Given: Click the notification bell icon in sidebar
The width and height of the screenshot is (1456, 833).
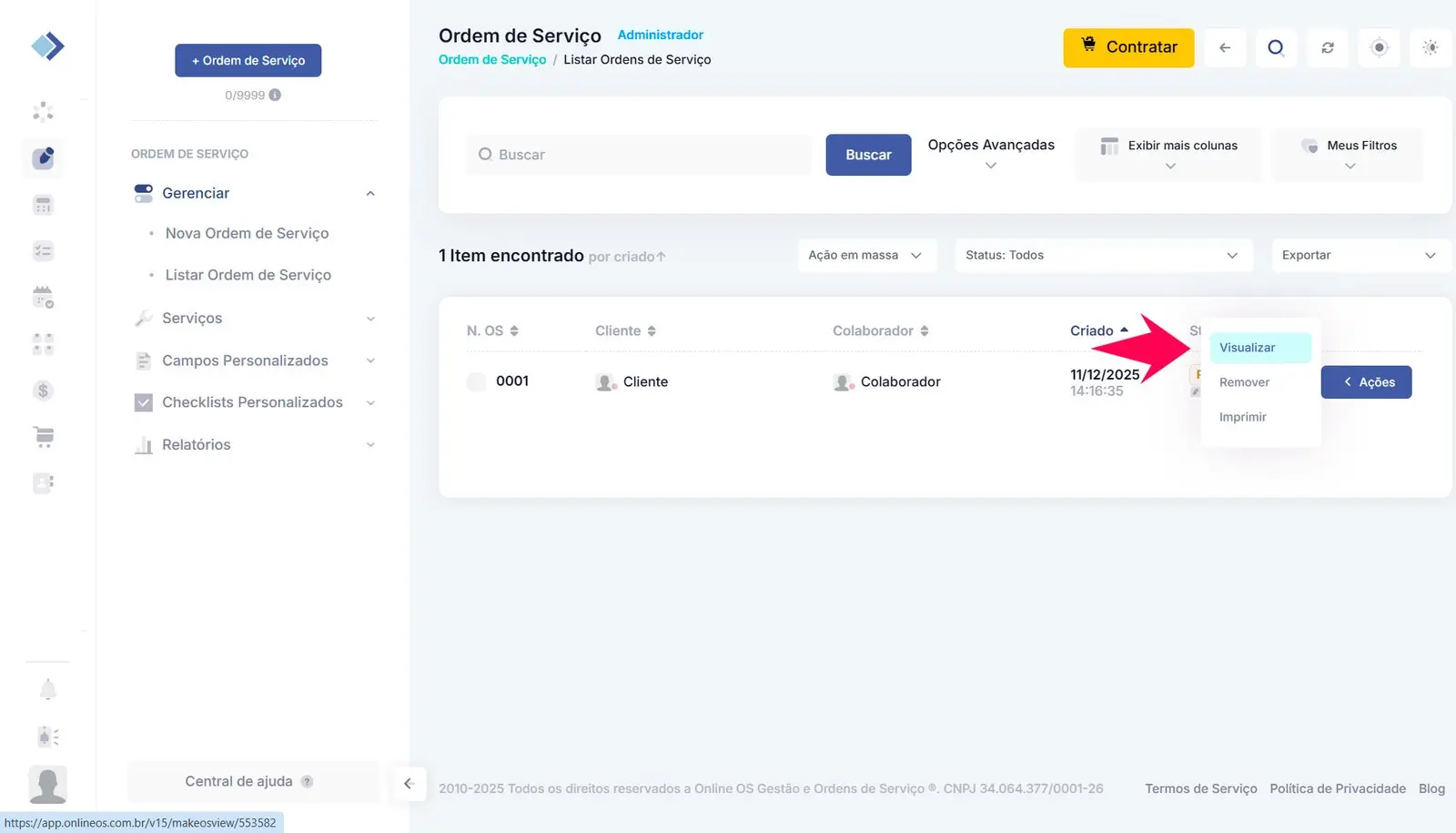Looking at the screenshot, I should point(48,690).
